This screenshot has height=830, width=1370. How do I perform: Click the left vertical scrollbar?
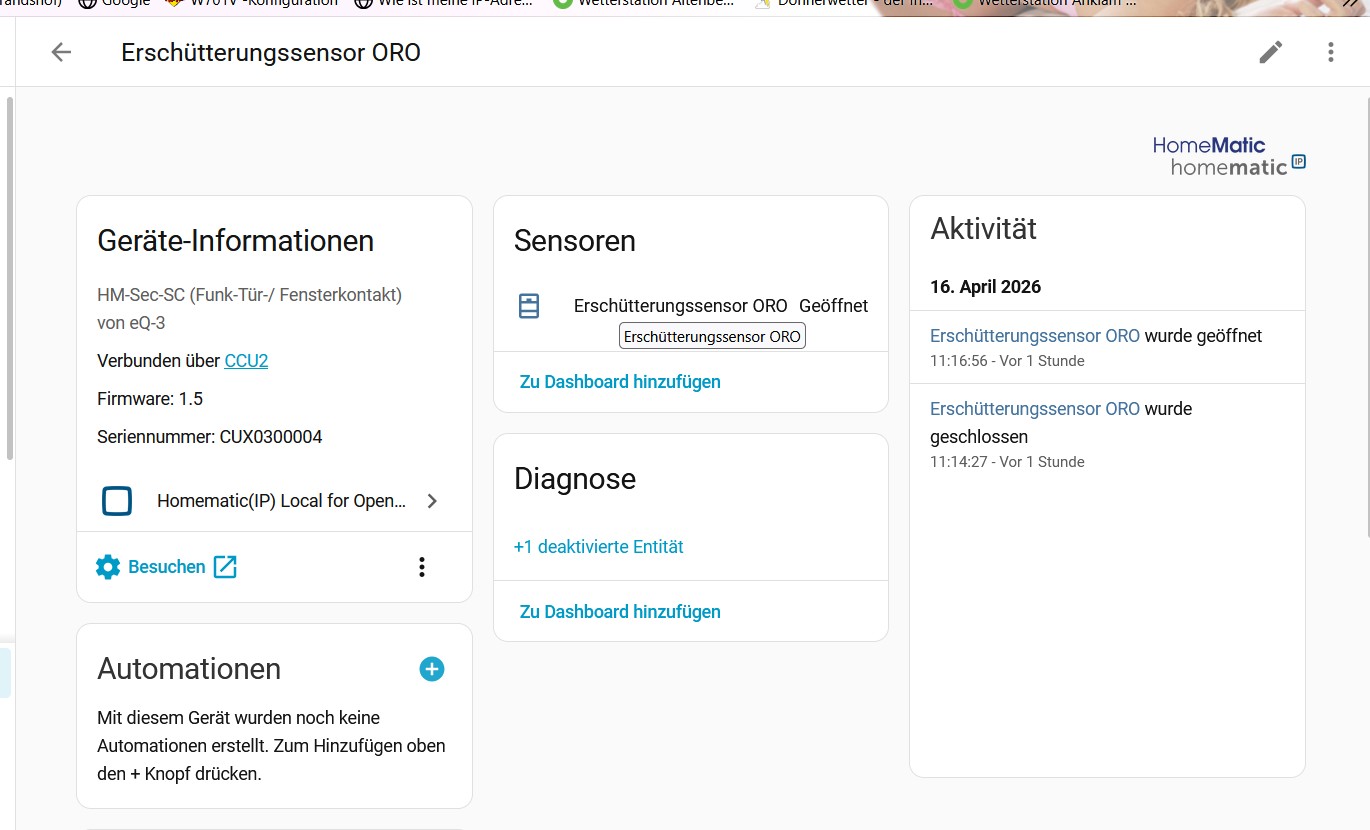pos(10,280)
